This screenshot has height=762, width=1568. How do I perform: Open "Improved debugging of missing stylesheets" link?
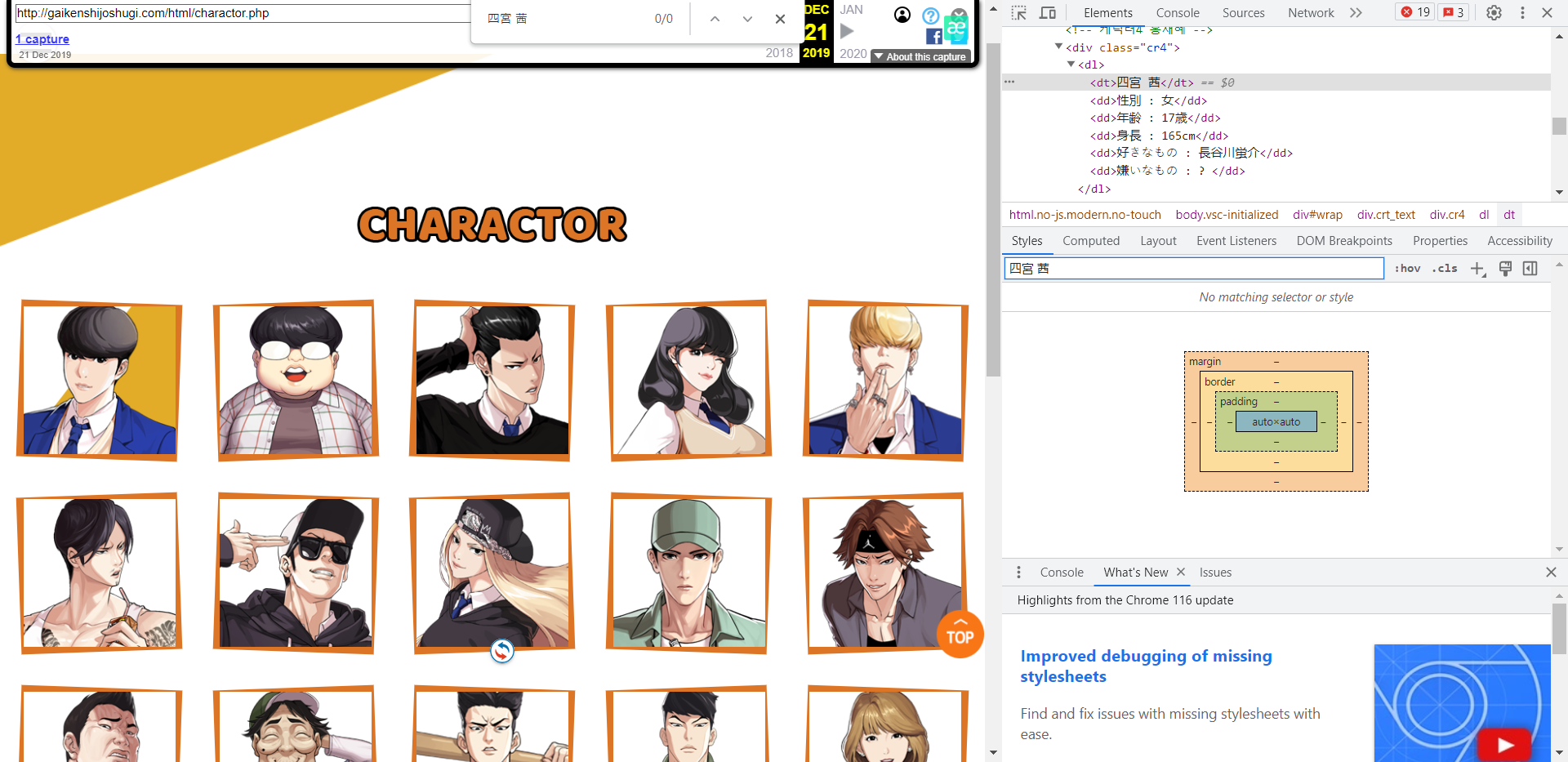(x=1146, y=666)
